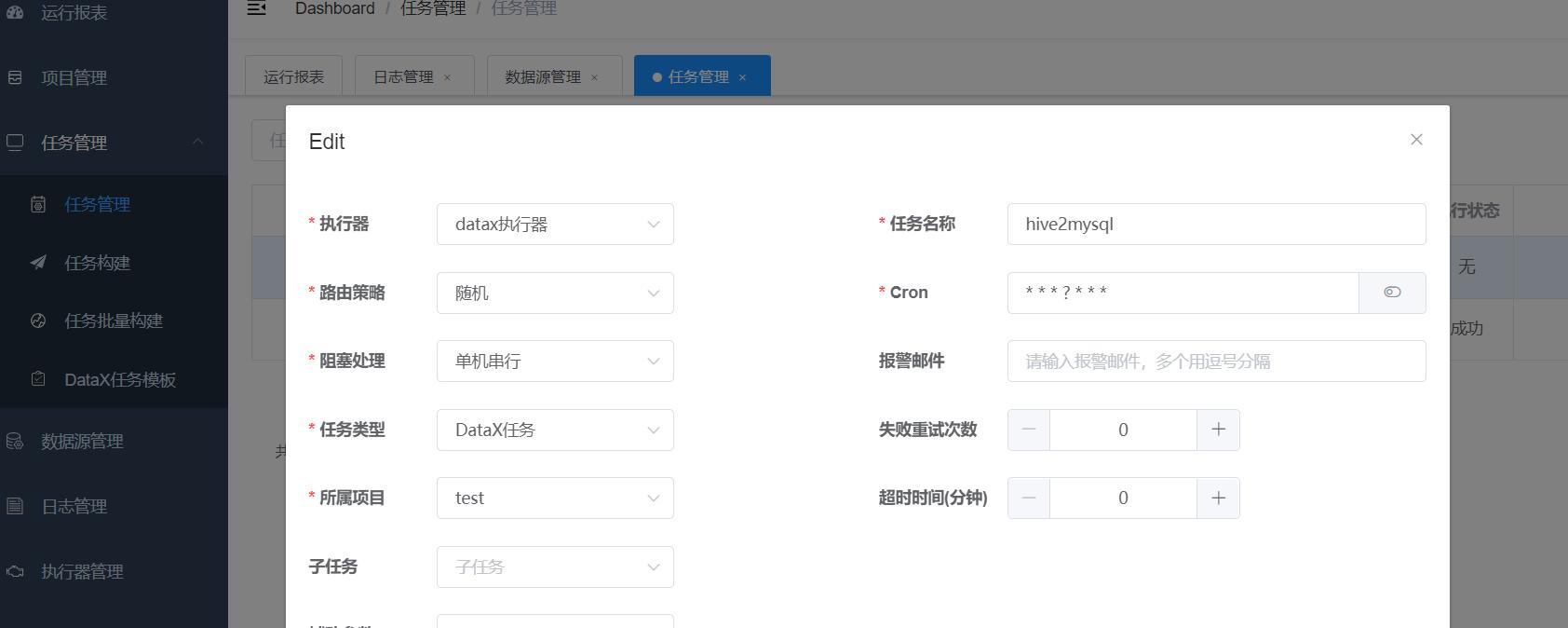Viewport: 1568px width, 628px height.
Task: Open the 阻塞处理 dropdown showing 单机串行
Action: click(x=555, y=362)
